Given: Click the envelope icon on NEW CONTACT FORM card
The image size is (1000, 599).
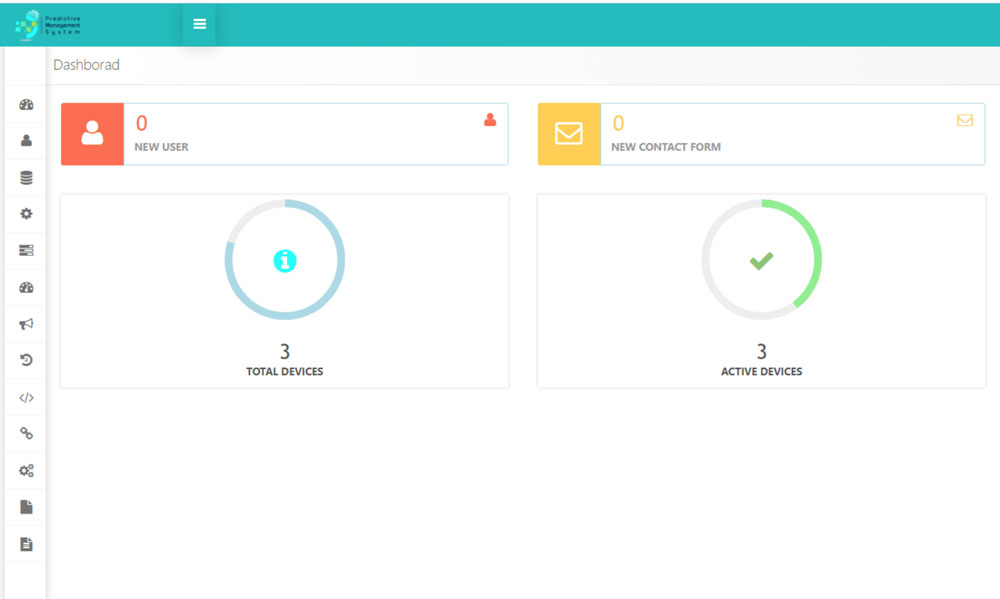Looking at the screenshot, I should pos(965,120).
